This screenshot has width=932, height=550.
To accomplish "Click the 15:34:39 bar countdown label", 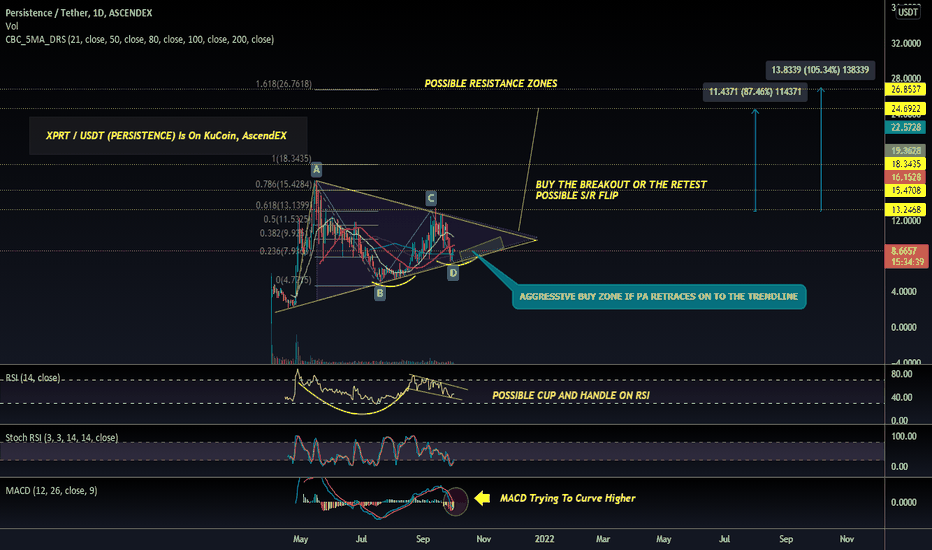I will point(906,262).
